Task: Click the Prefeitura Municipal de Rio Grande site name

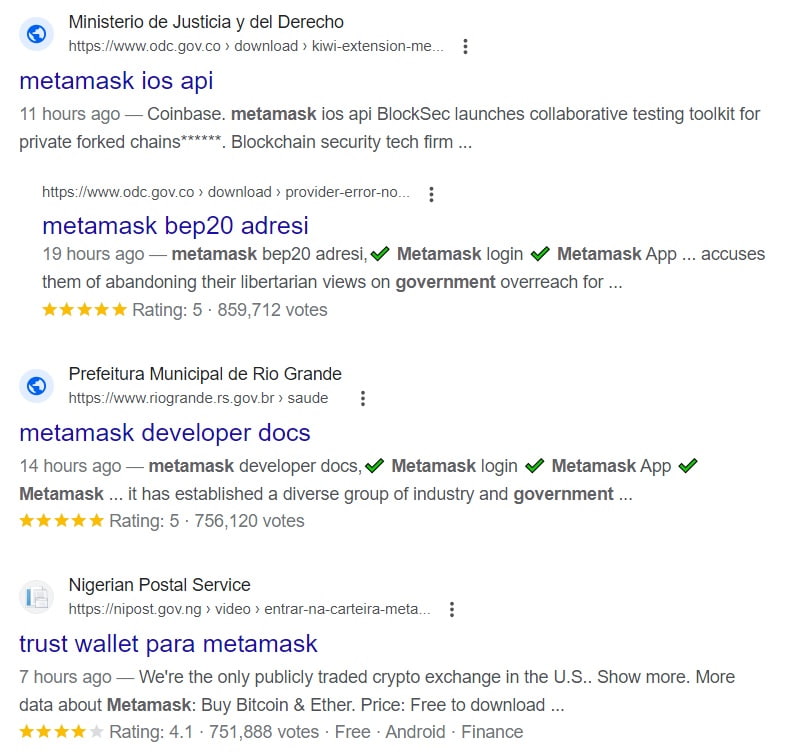Action: 205,374
